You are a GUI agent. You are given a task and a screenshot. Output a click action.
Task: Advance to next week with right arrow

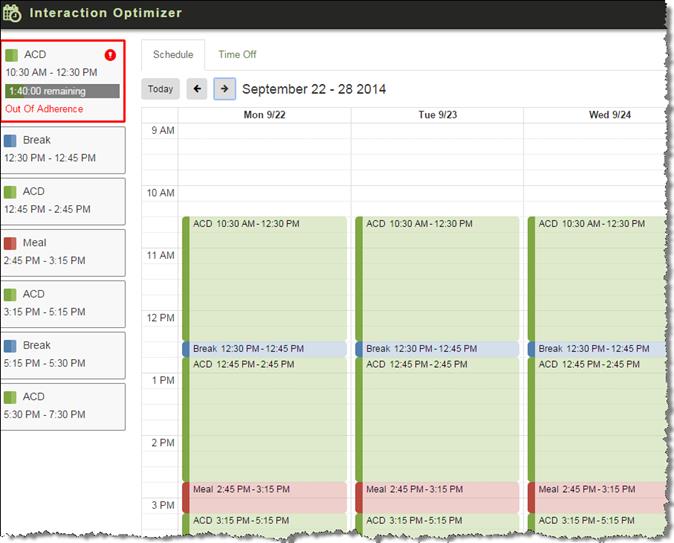click(224, 89)
